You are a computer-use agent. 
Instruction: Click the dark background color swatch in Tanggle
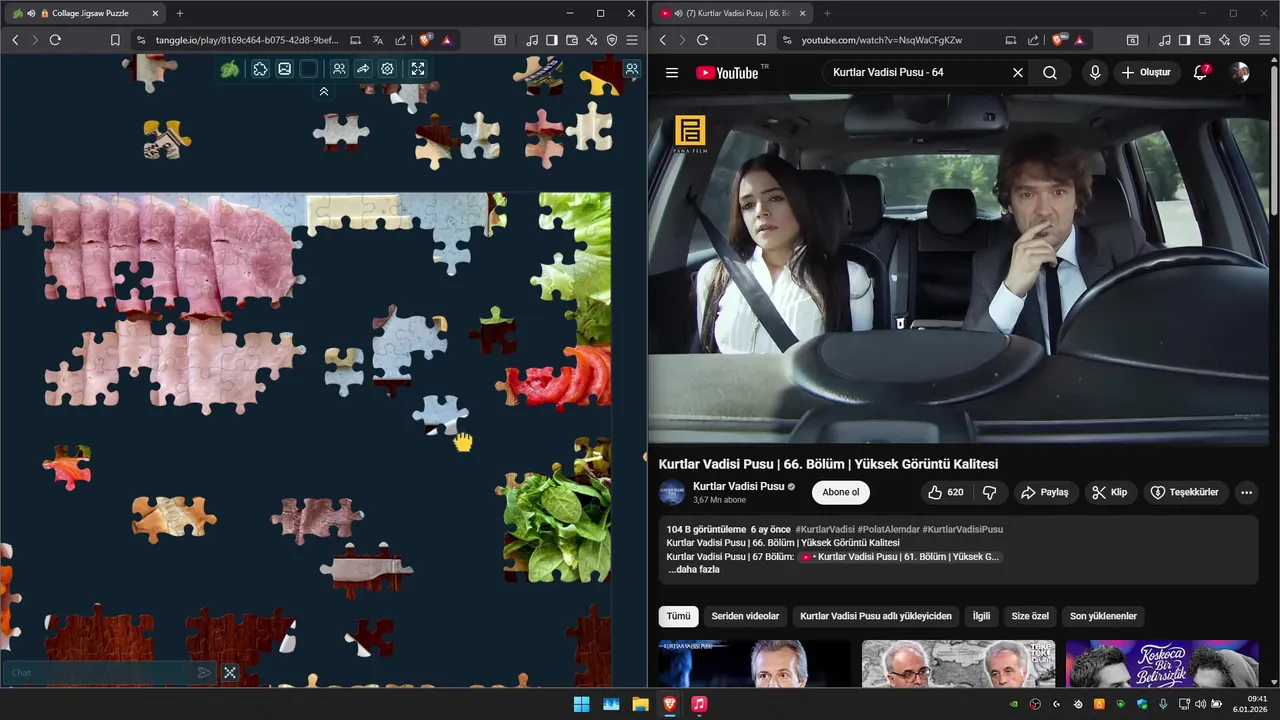pyautogui.click(x=309, y=69)
